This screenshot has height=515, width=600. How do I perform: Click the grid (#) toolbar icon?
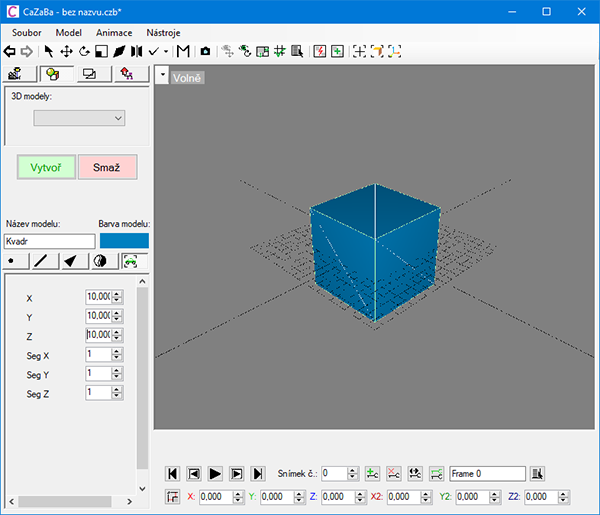click(x=280, y=51)
